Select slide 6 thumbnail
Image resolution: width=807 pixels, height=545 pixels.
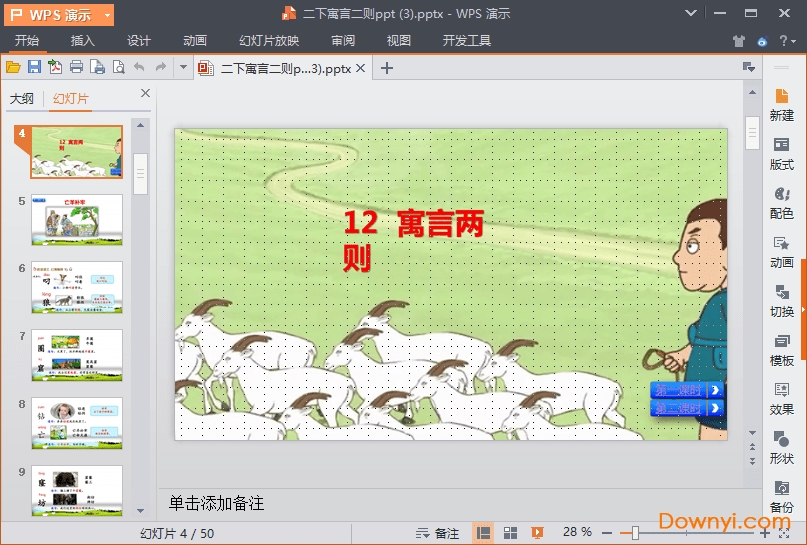(x=76, y=287)
